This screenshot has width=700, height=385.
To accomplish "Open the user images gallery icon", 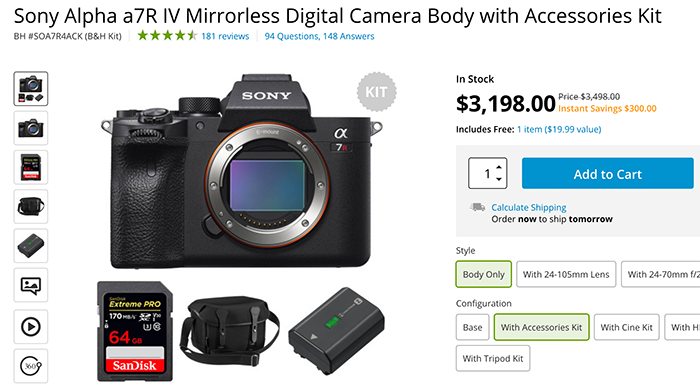I will point(31,285).
